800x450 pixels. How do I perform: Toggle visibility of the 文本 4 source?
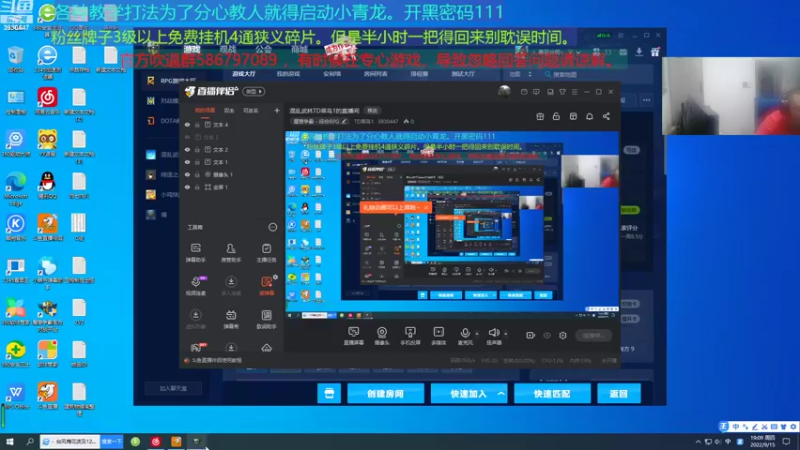click(x=187, y=124)
